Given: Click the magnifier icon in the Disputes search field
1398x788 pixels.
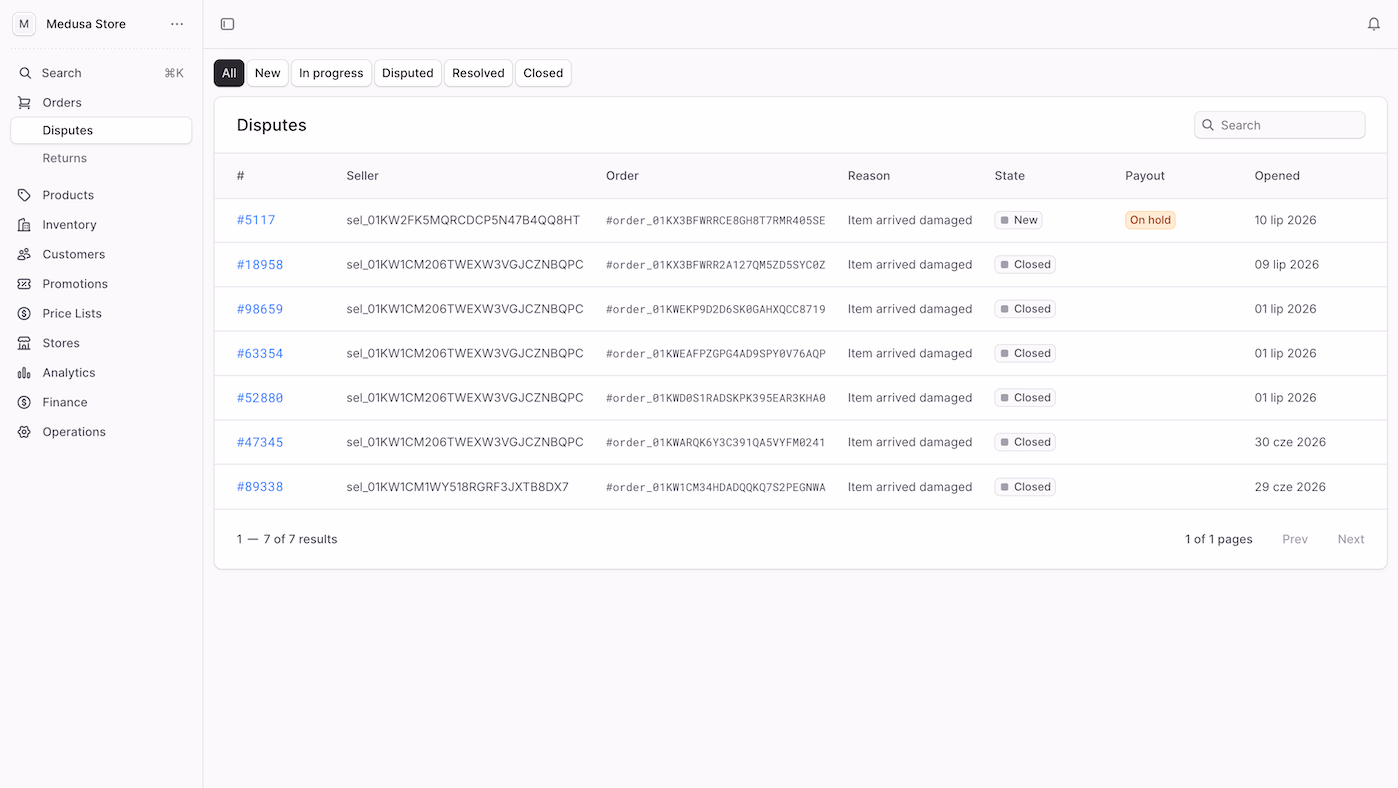Looking at the screenshot, I should click(1209, 125).
